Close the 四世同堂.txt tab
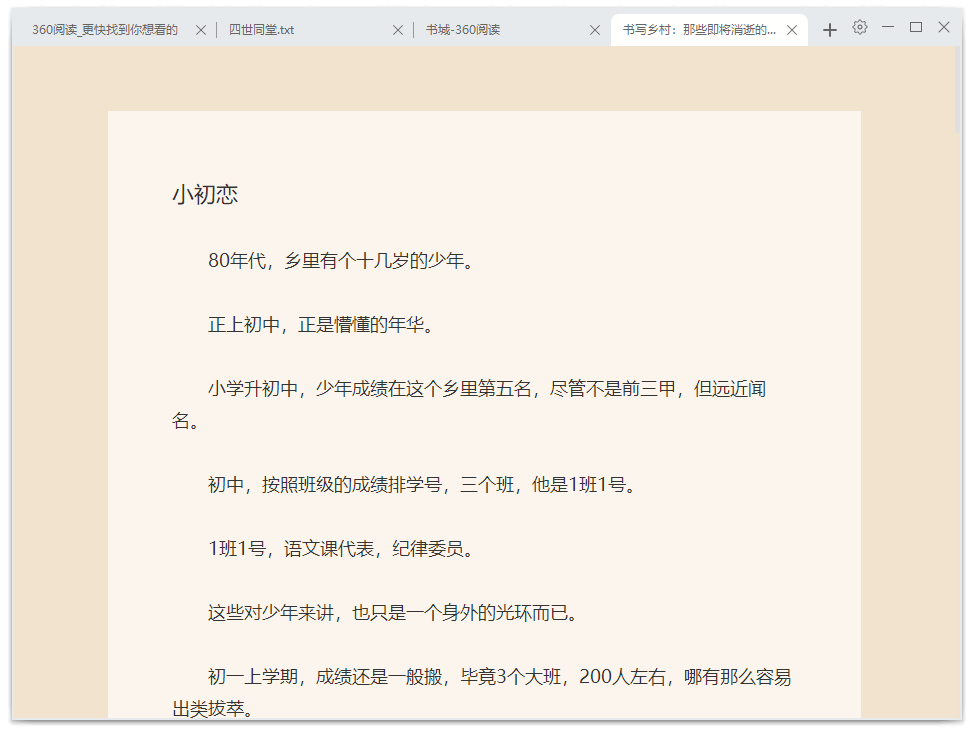Viewport: 977px width, 733px height. click(x=397, y=30)
